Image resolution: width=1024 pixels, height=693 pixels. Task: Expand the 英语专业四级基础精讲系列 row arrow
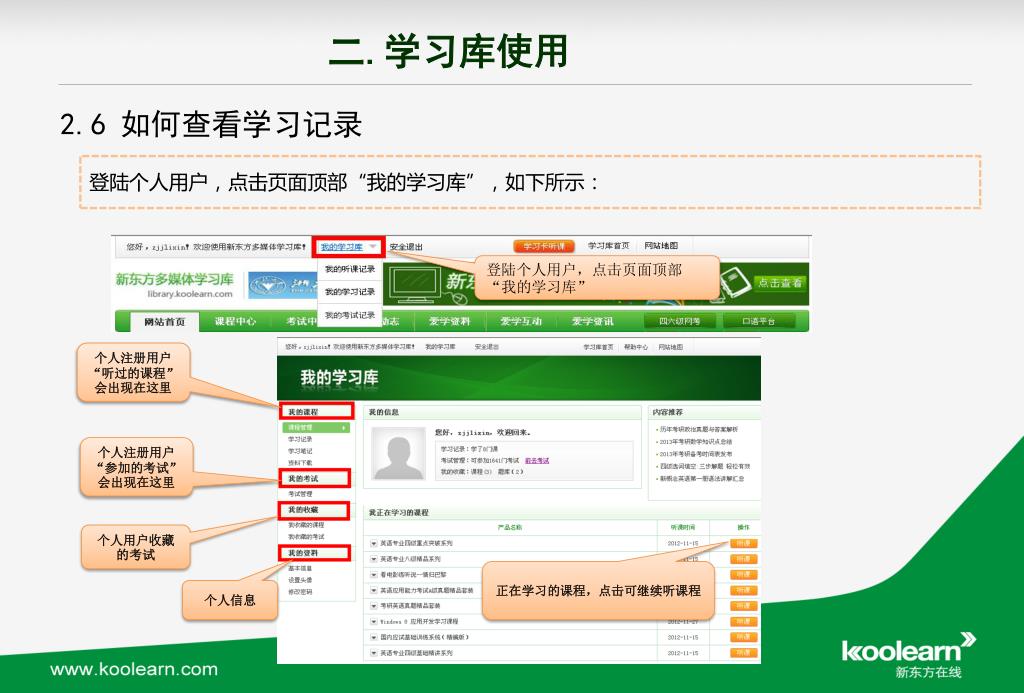tap(374, 653)
